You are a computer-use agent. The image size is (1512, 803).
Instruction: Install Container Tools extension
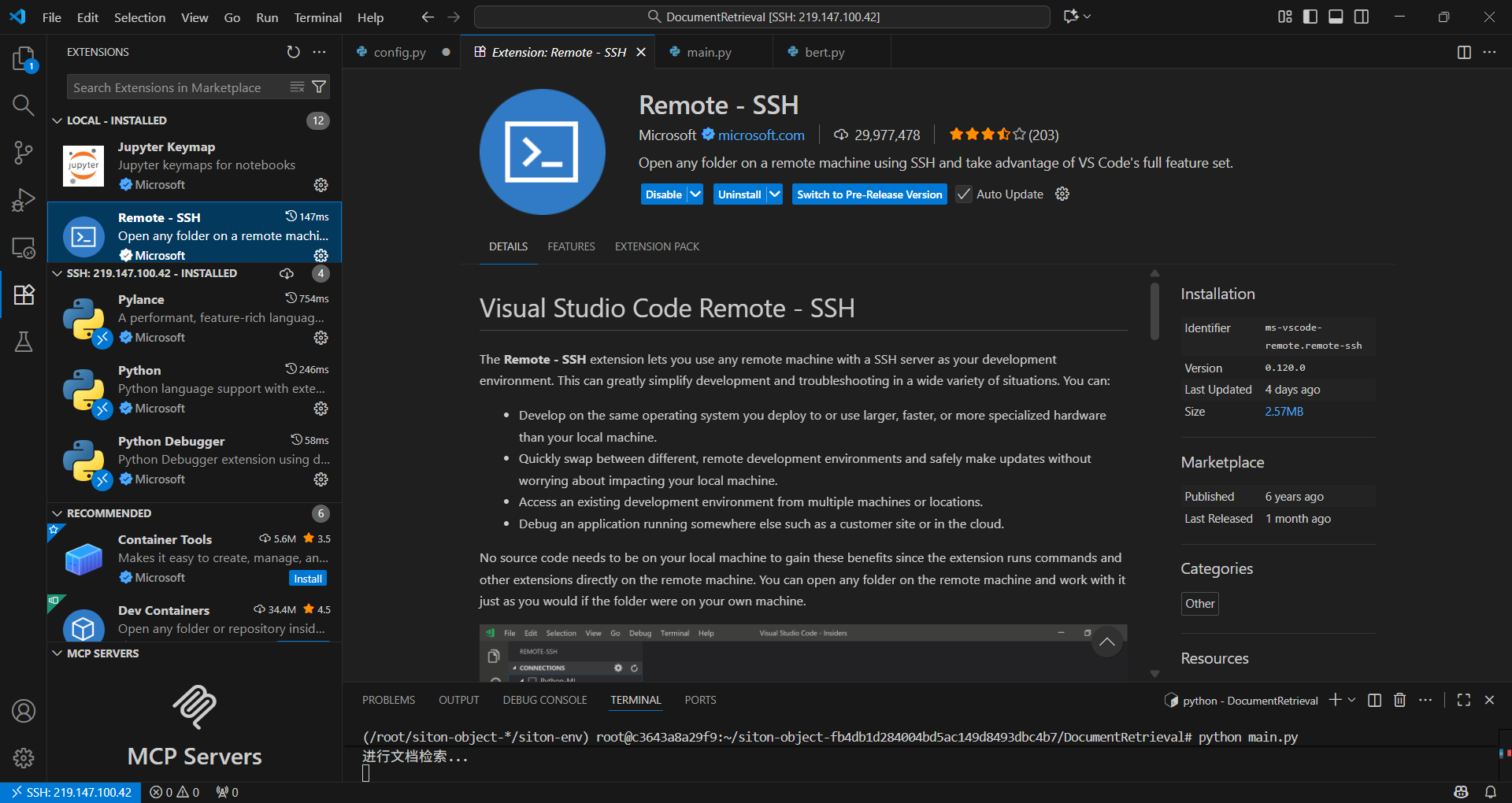click(308, 579)
